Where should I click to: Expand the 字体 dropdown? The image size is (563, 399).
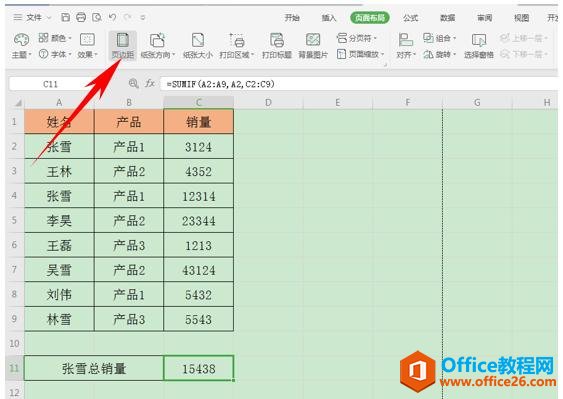(55, 54)
